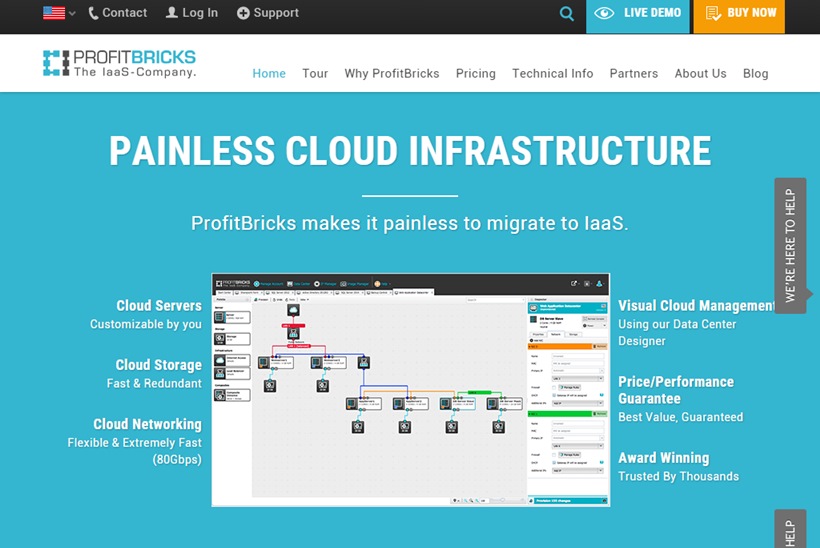The image size is (820, 548).
Task: Select the Home menu item
Action: click(269, 73)
